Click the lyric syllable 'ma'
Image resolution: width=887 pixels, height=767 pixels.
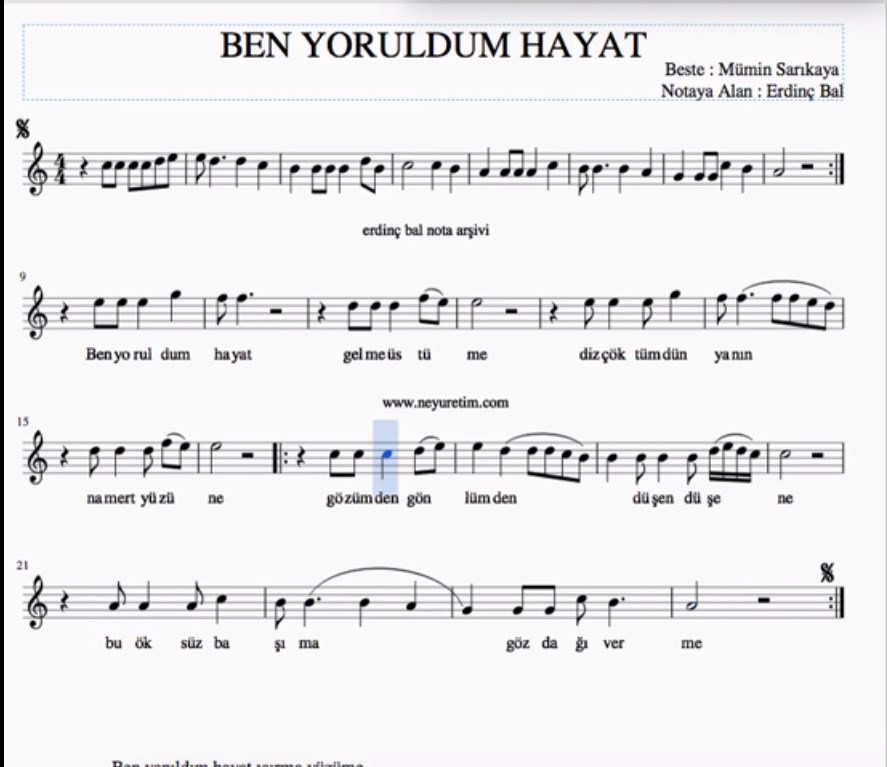(x=309, y=643)
